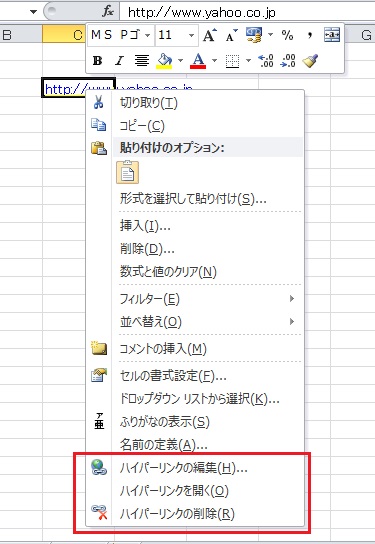Decrease decimal places in mini toolbar
Image resolution: width=375 pixels, height=544 pixels.
click(x=288, y=61)
